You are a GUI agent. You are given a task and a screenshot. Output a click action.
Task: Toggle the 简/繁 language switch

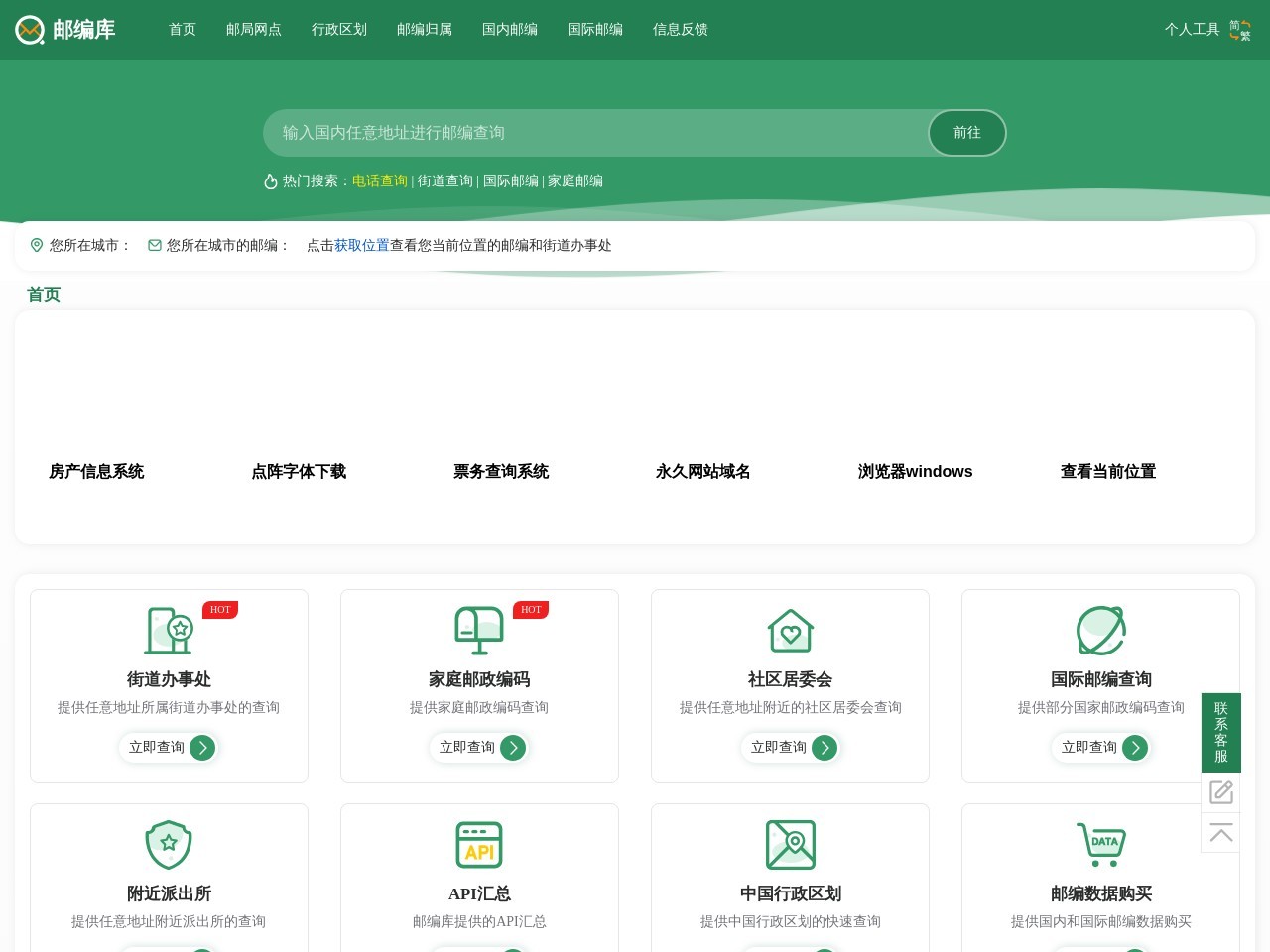[1240, 30]
